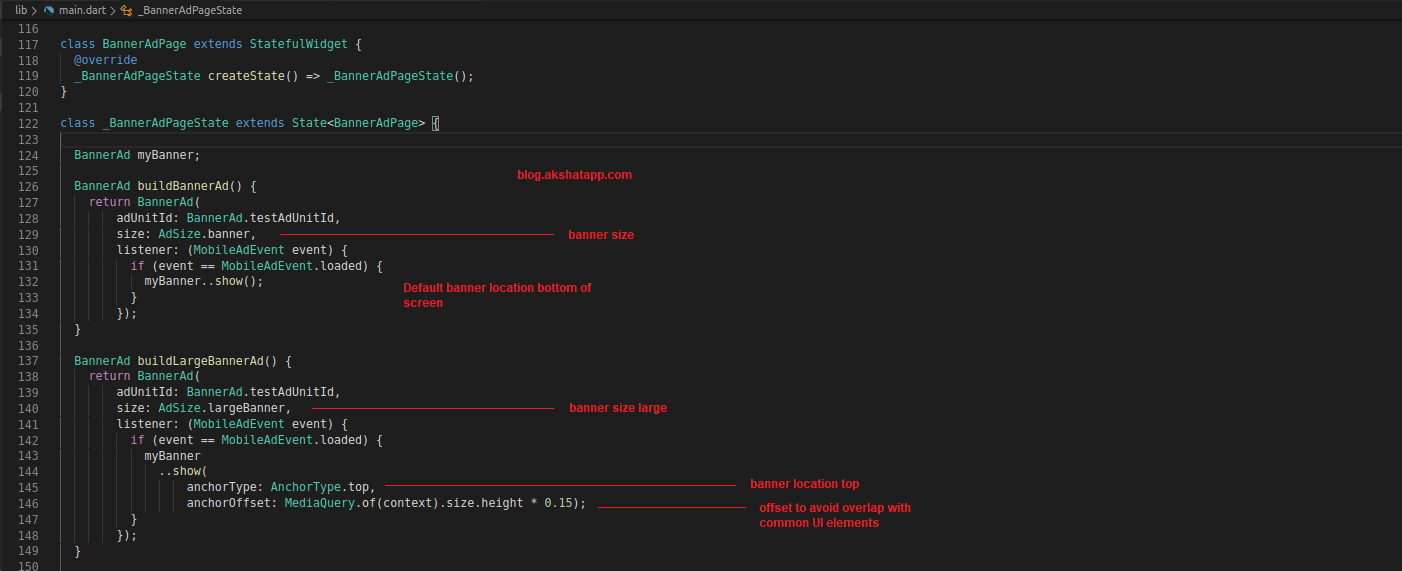Click the 0.15 multiplier value
1402x571 pixels.
(558, 503)
